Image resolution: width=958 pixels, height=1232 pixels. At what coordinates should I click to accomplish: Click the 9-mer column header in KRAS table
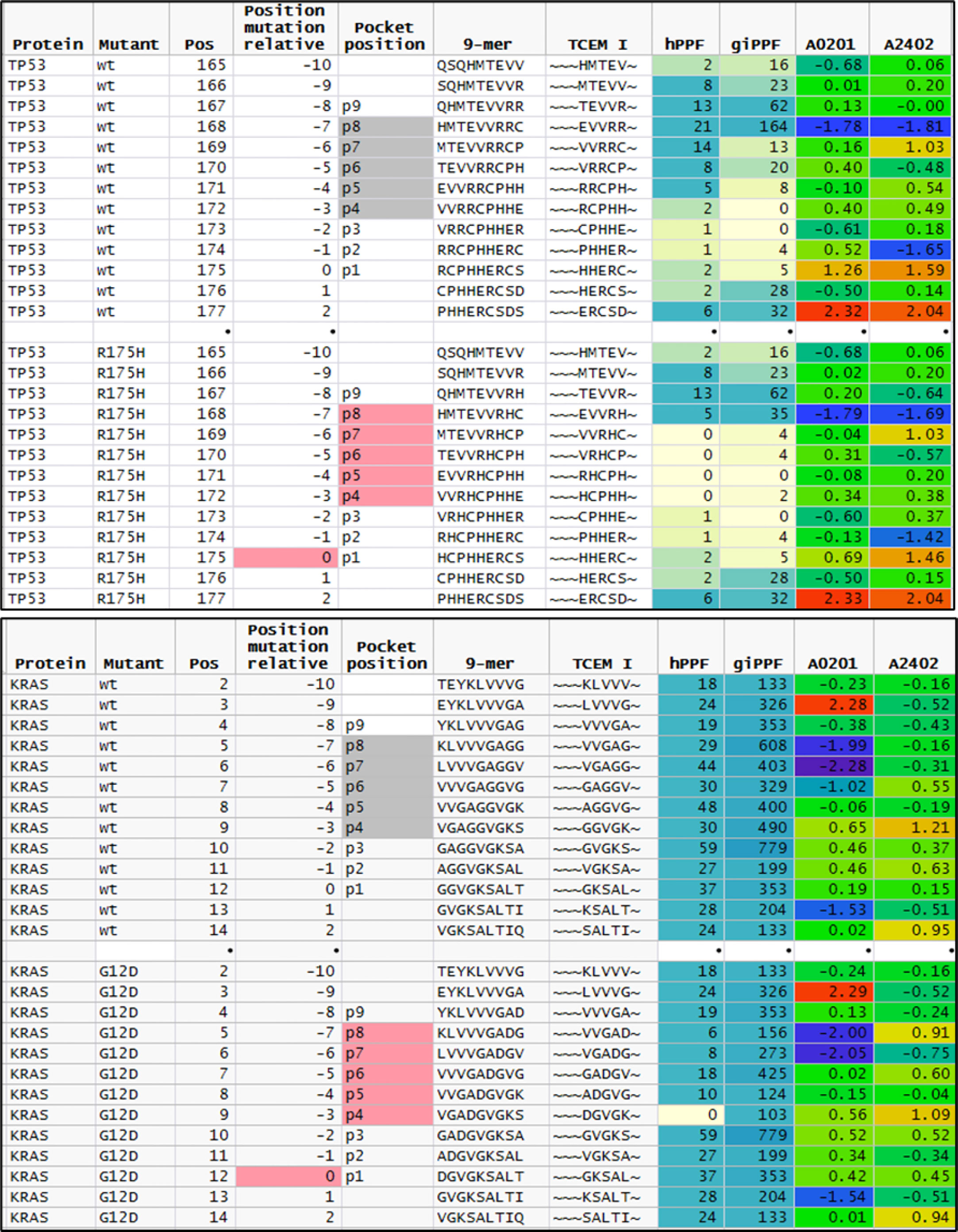point(490,664)
